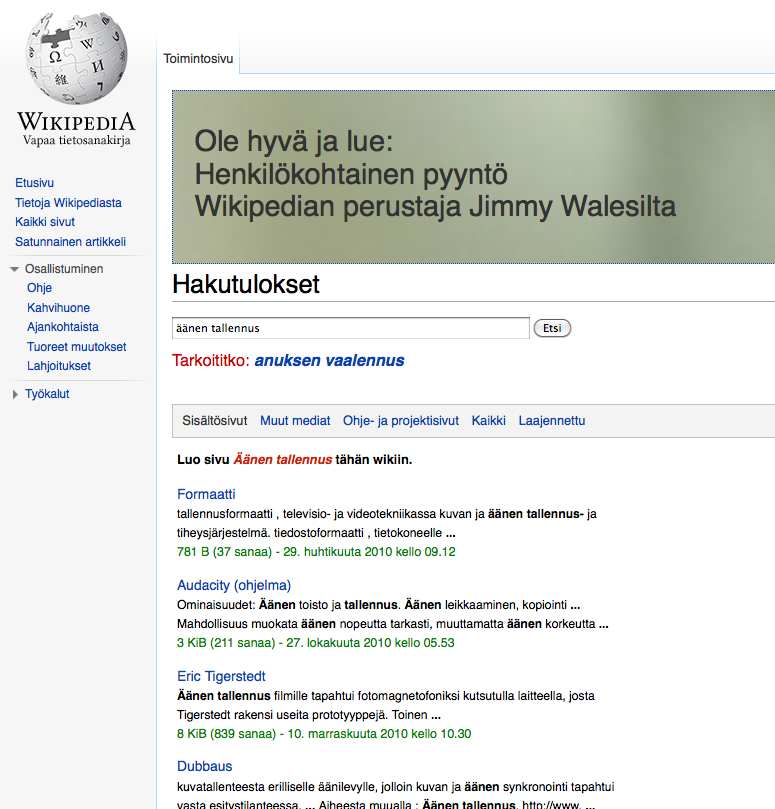Open the Toimintosivu tab
This screenshot has height=809, width=775.
coord(198,59)
